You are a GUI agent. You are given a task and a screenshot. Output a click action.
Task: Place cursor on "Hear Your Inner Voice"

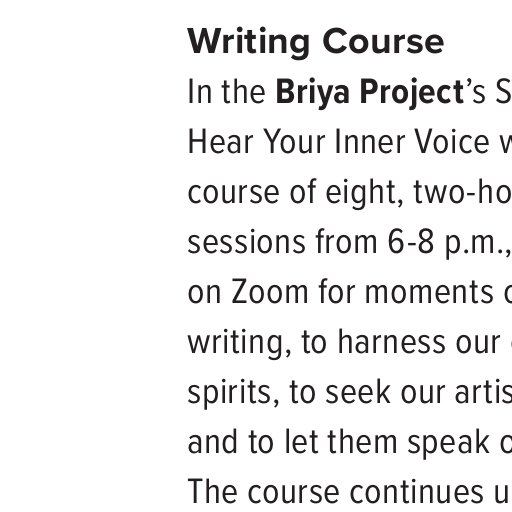[338, 142]
